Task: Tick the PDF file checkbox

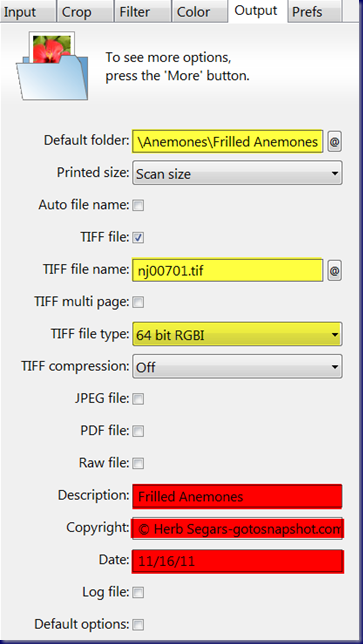Action: coord(139,431)
